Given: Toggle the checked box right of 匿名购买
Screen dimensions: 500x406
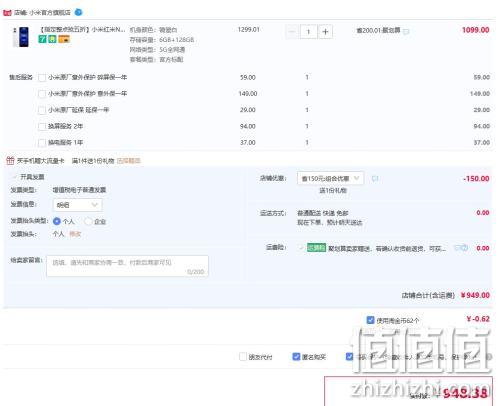Looking at the screenshot, I should pos(349,357).
